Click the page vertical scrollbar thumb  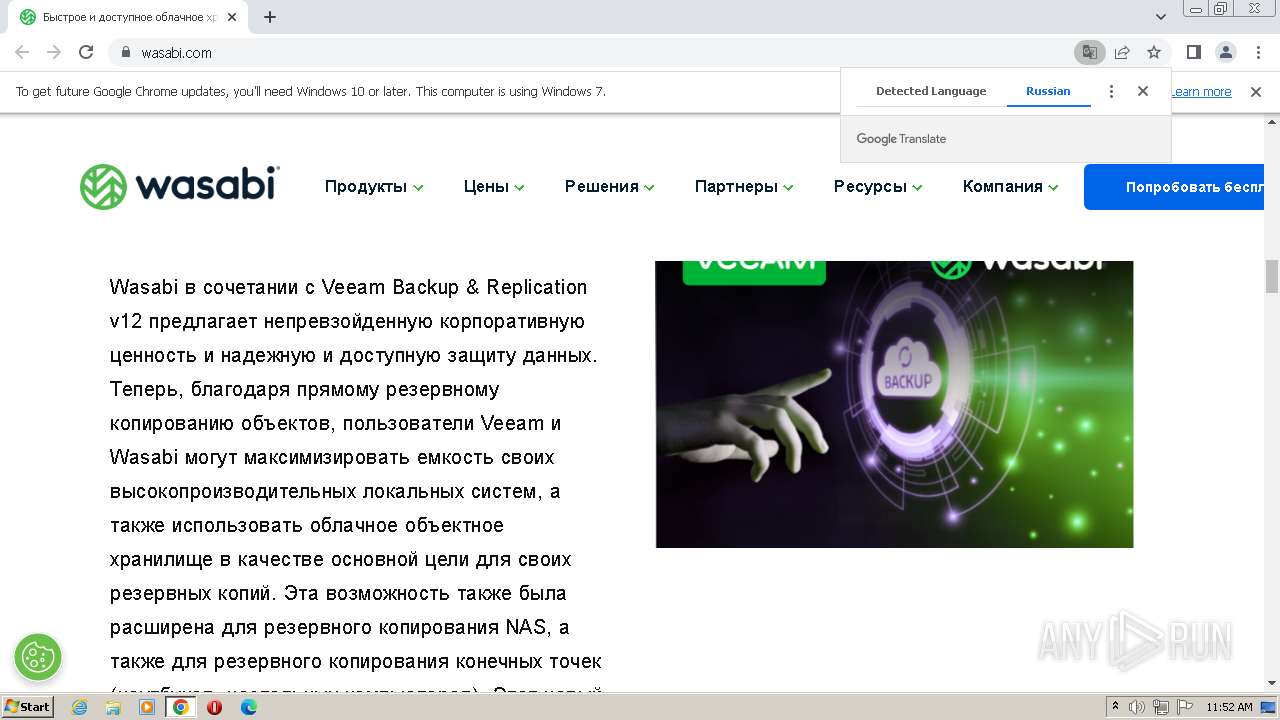(1272, 276)
